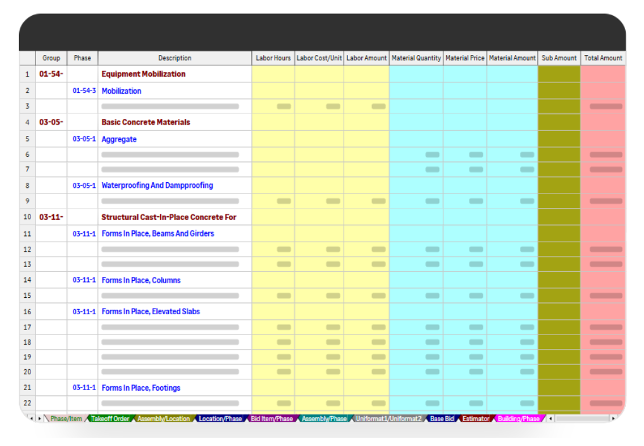This screenshot has width=644, height=446.
Task: Click the Labor Hours cell in row 9
Action: 273,201
